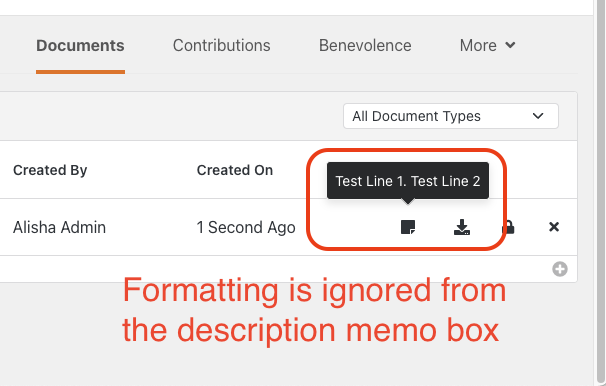Click the chevron in the document types select
The height and width of the screenshot is (386, 606).
click(x=538, y=116)
